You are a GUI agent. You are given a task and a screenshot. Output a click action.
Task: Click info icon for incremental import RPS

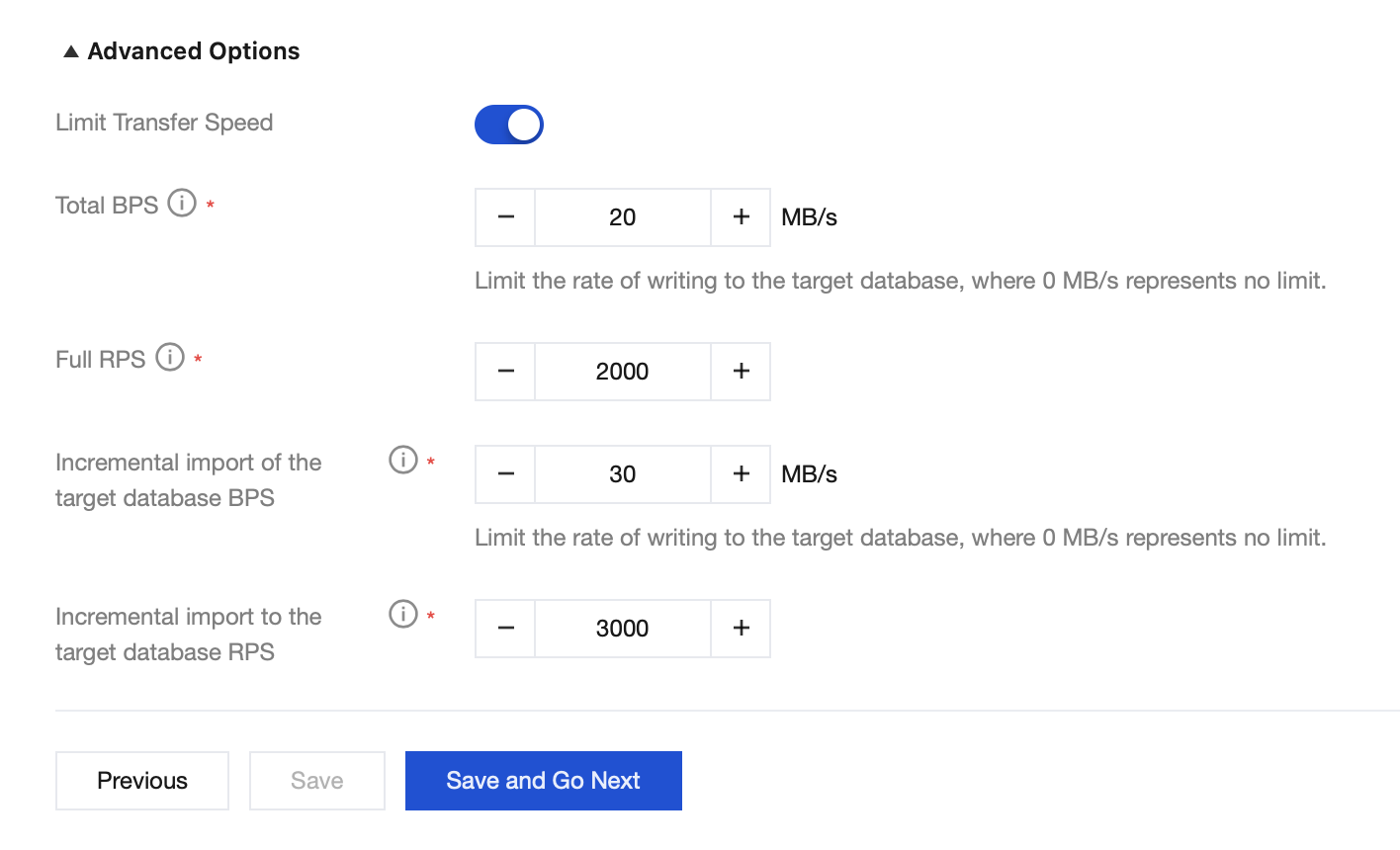click(403, 614)
